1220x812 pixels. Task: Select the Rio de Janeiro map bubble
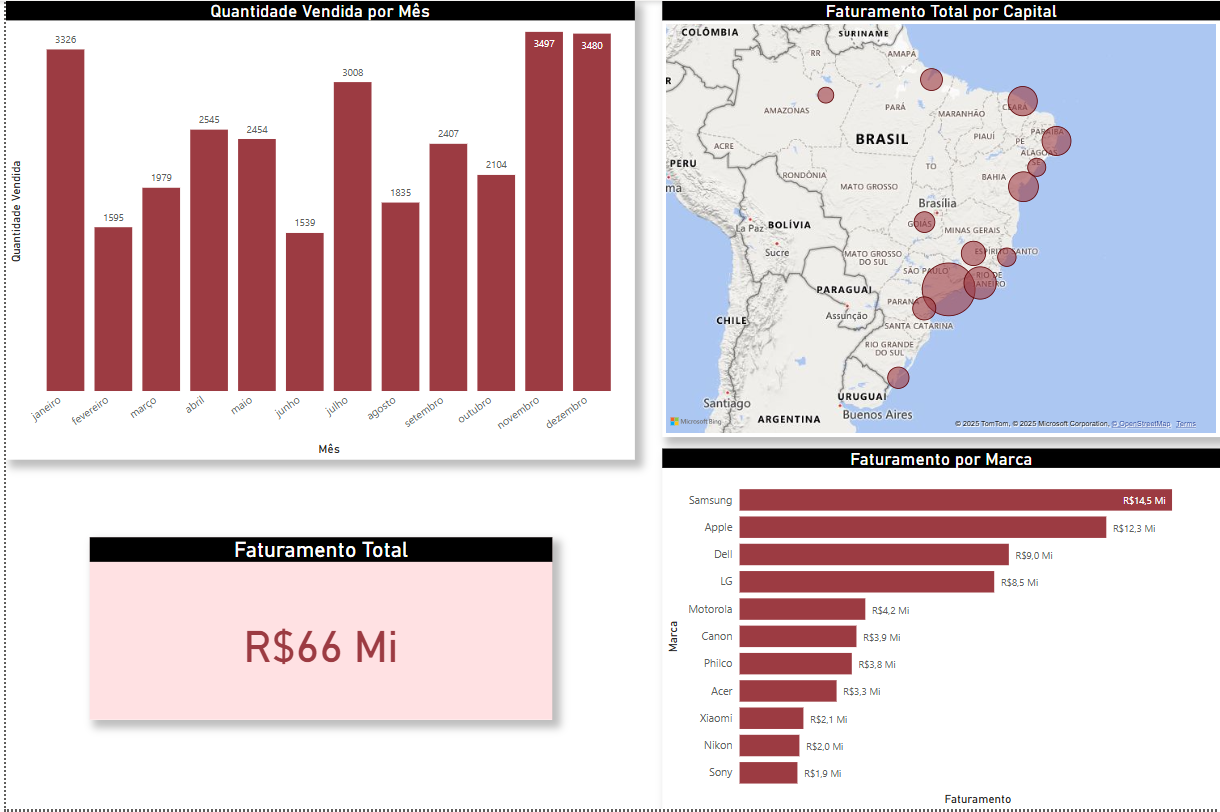[982, 281]
